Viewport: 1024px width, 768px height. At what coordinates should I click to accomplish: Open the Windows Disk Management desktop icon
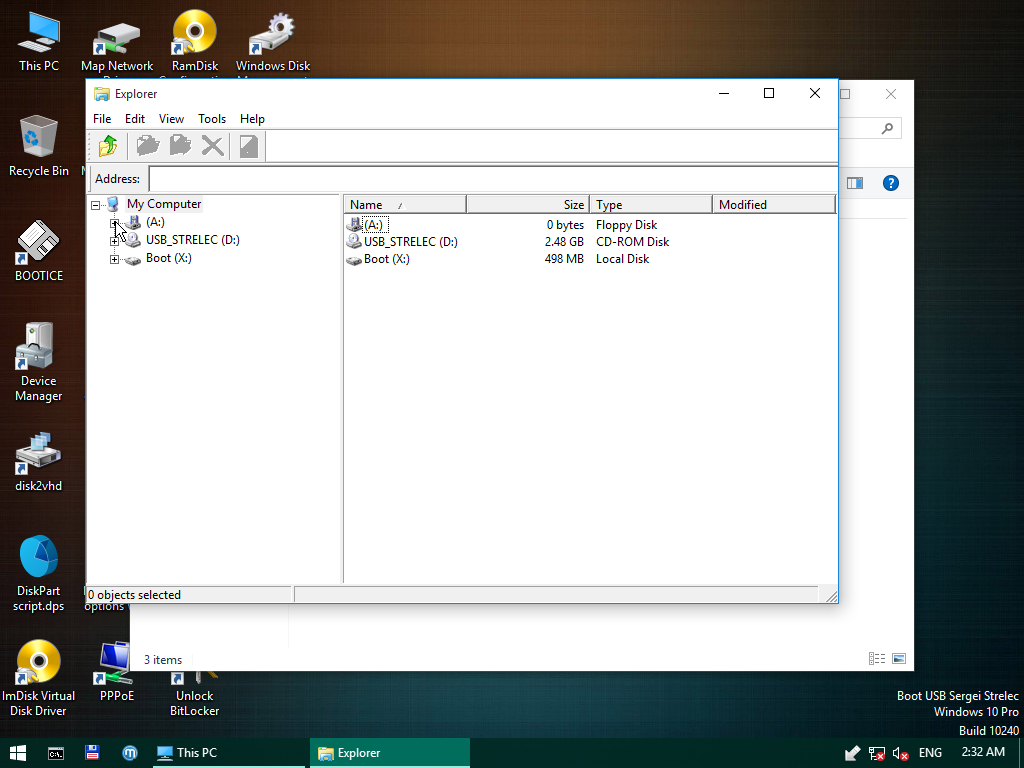pyautogui.click(x=273, y=42)
